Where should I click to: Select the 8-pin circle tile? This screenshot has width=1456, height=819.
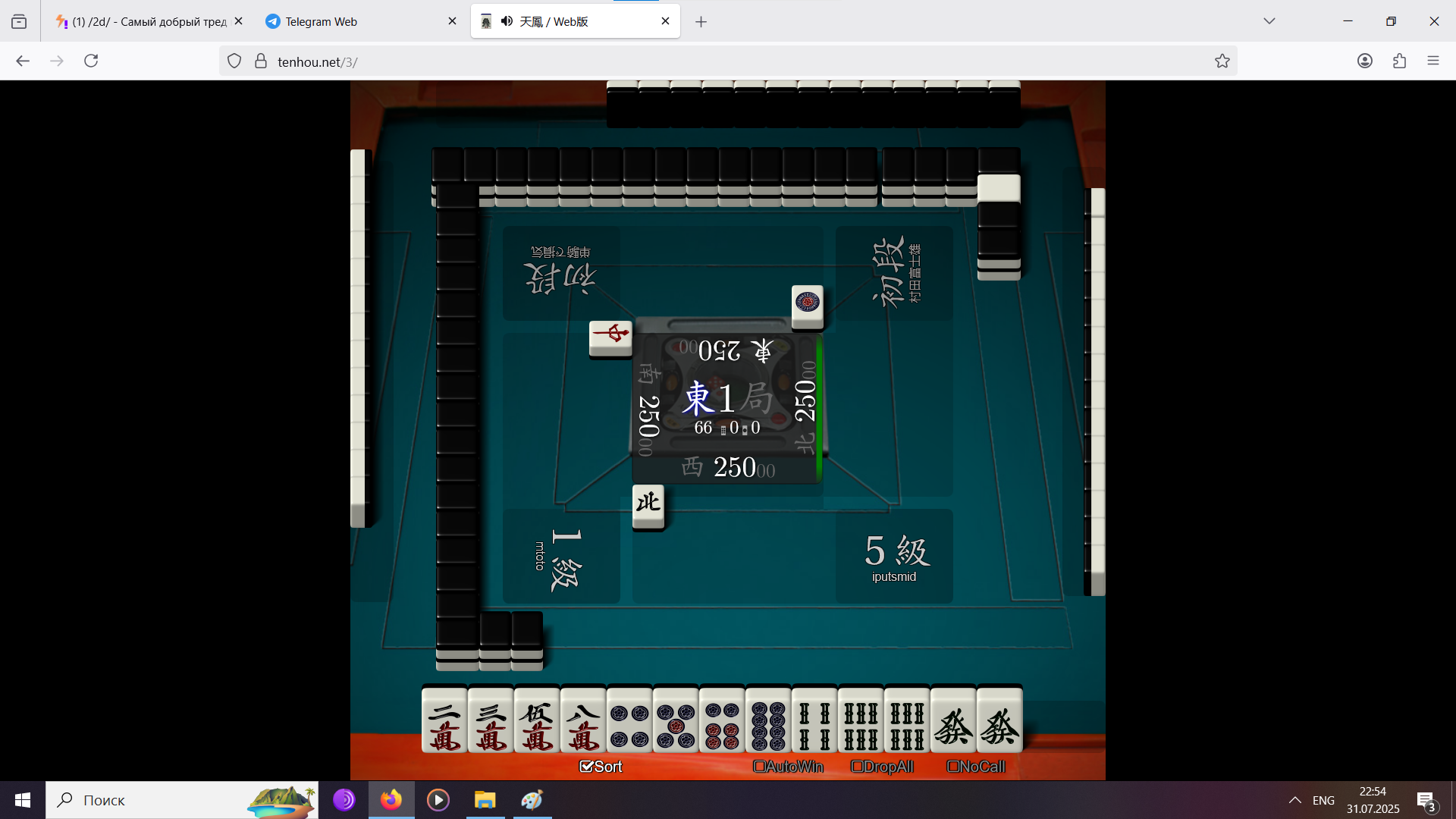tap(768, 720)
